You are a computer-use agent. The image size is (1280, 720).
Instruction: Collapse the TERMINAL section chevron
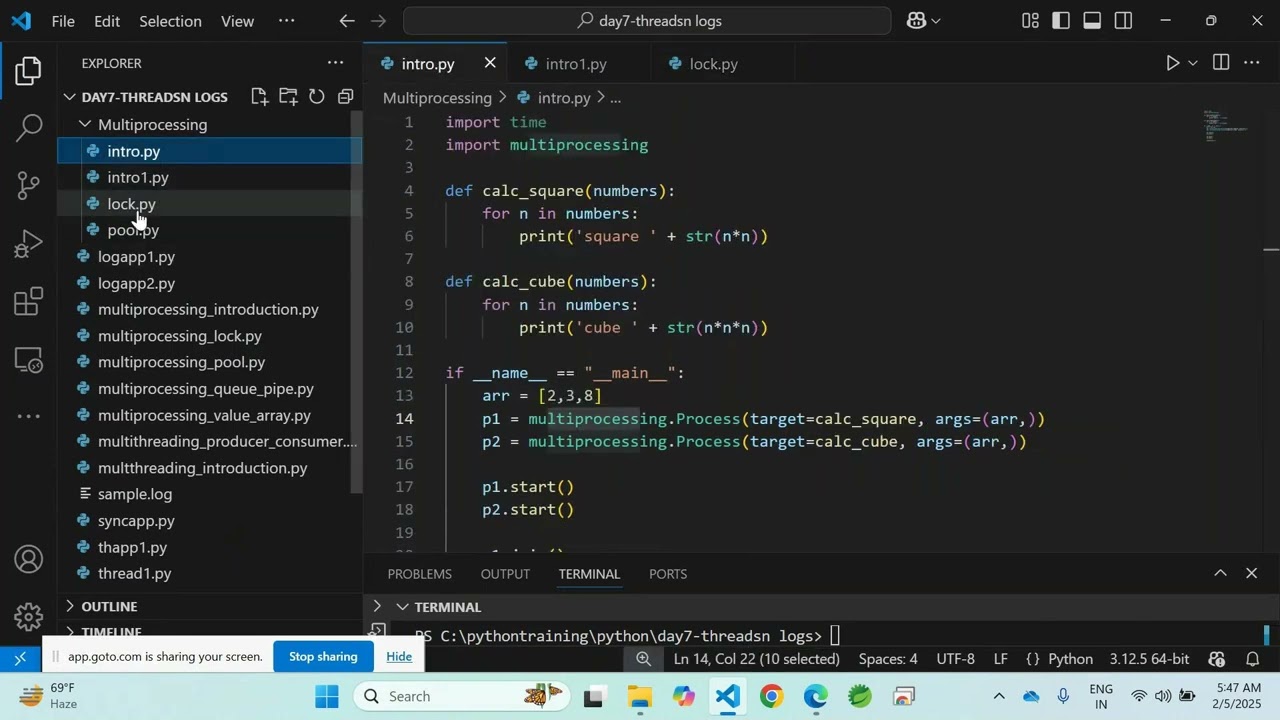click(402, 607)
